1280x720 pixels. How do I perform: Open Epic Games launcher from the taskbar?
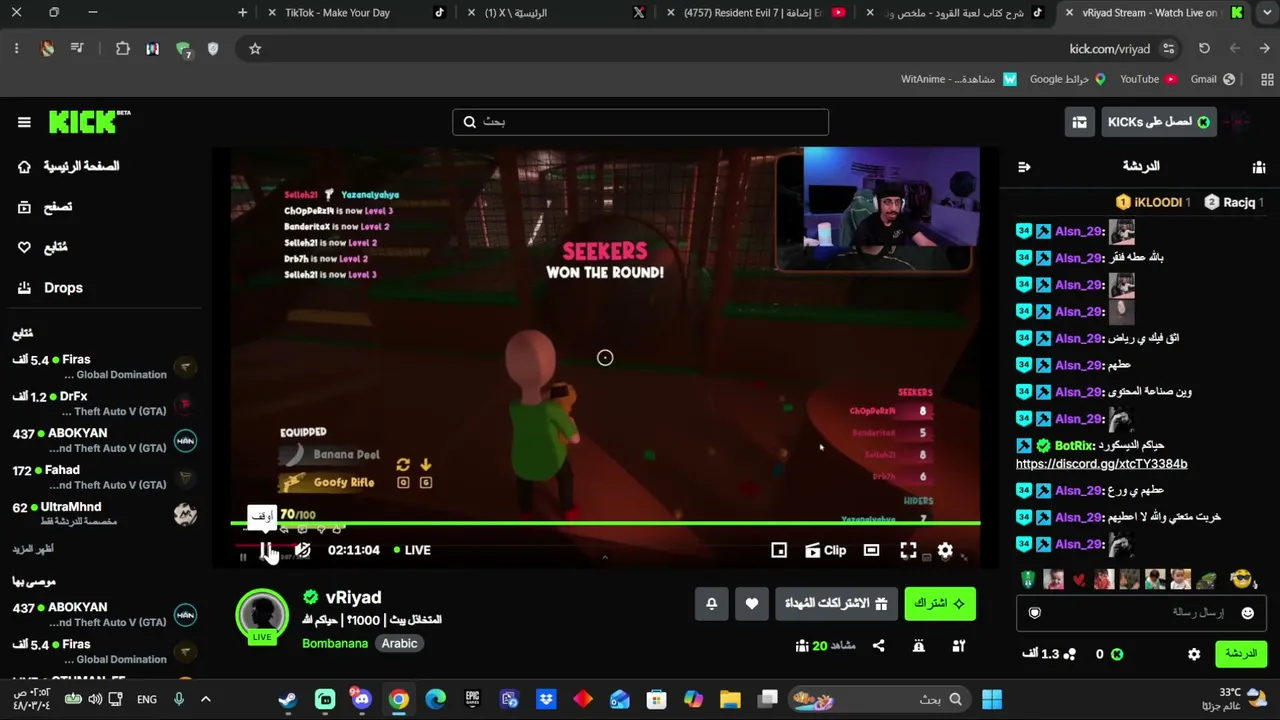point(473,700)
